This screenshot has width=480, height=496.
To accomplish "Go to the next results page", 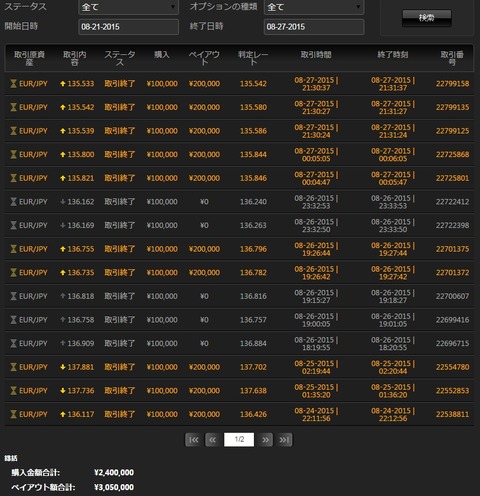I will [265, 440].
